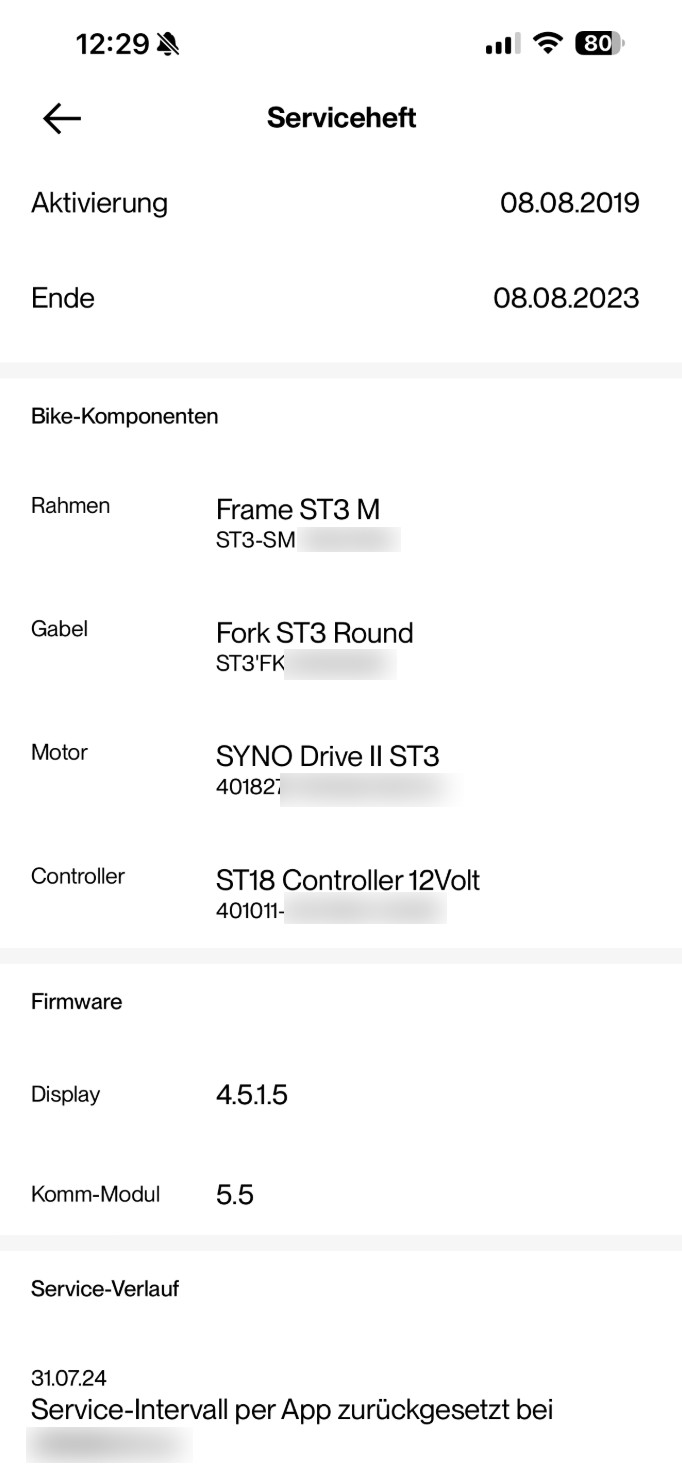This screenshot has width=682, height=1483.
Task: Tap the Bike-Komponenten section header
Action: 125,416
